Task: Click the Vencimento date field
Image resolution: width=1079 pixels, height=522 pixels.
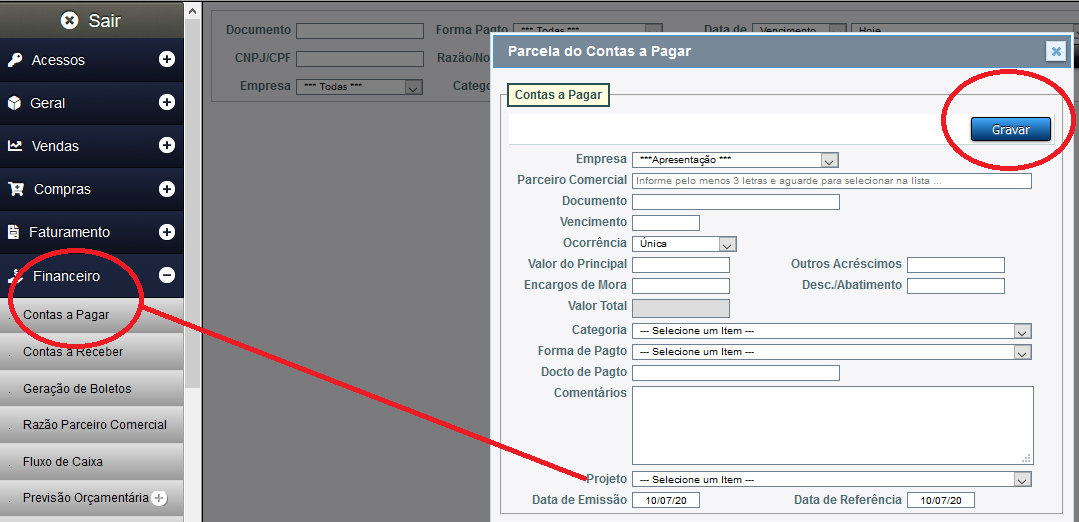Action: [665, 223]
